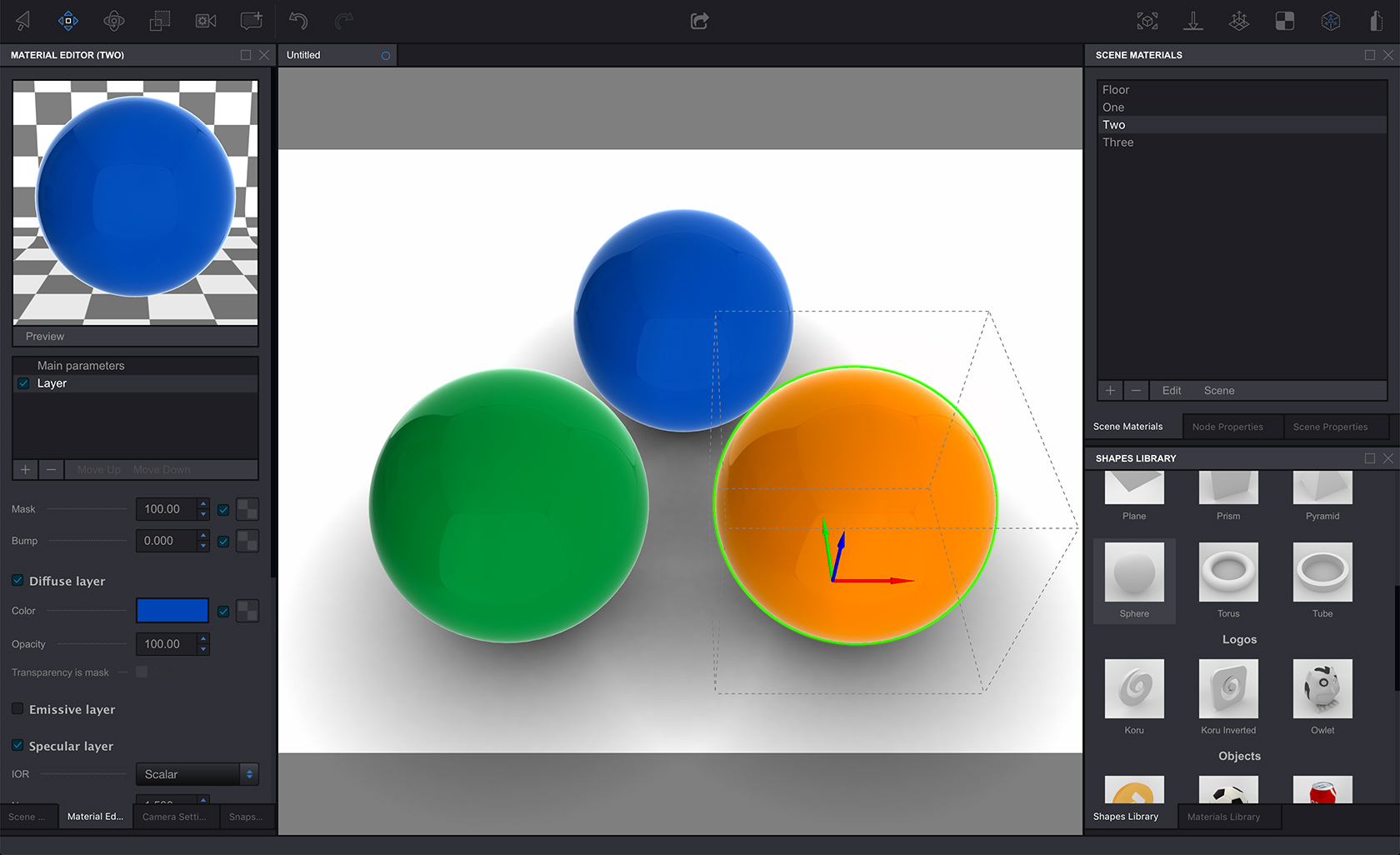The height and width of the screenshot is (855, 1400).
Task: Select the Torus shape thumbnail
Action: [1228, 572]
